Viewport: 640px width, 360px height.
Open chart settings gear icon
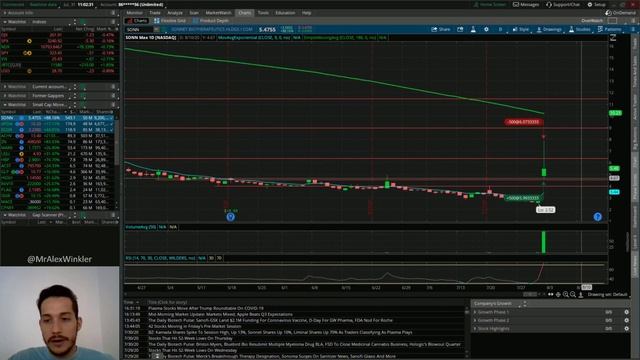tap(486, 29)
